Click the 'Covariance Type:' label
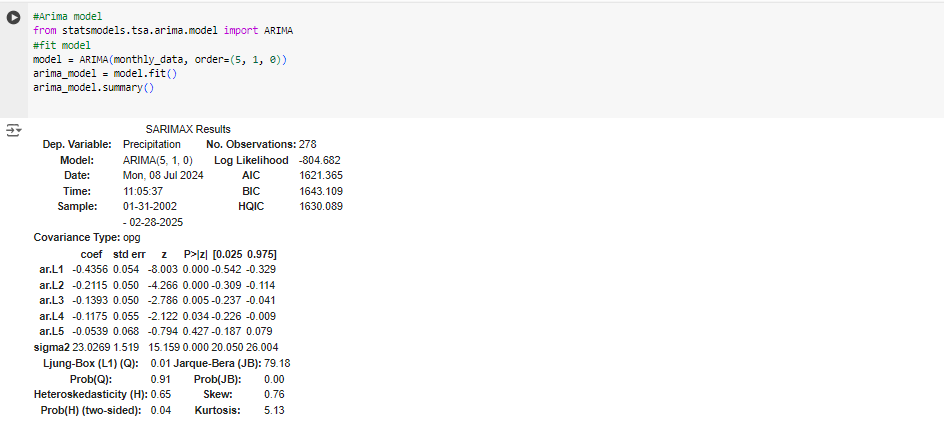The image size is (944, 437). (x=76, y=238)
